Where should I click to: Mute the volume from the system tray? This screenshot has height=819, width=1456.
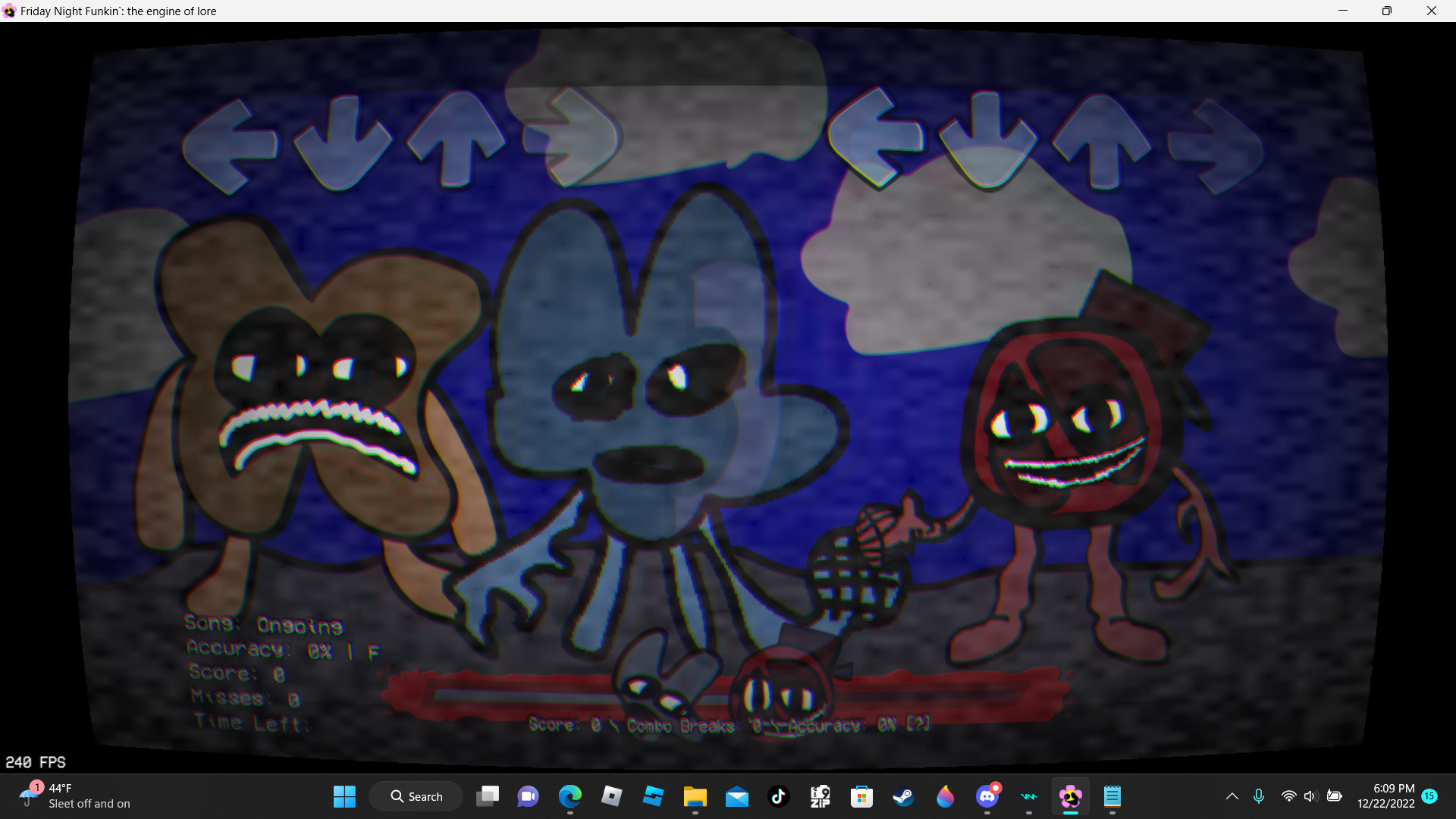(x=1311, y=796)
